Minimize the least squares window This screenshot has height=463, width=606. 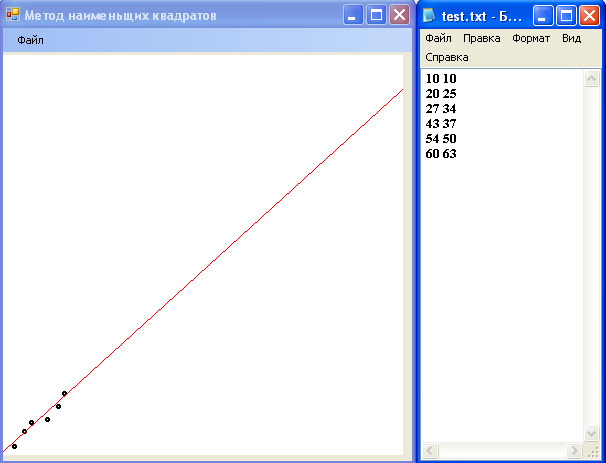[353, 15]
